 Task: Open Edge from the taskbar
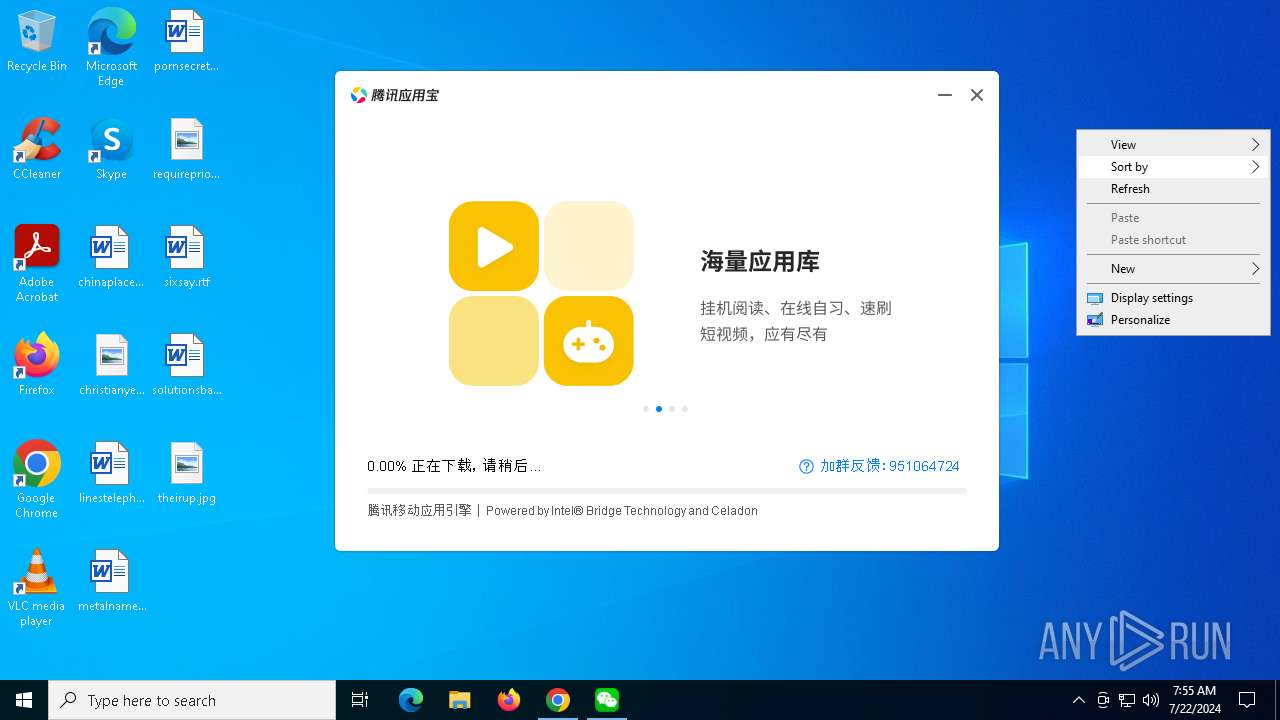[411, 700]
